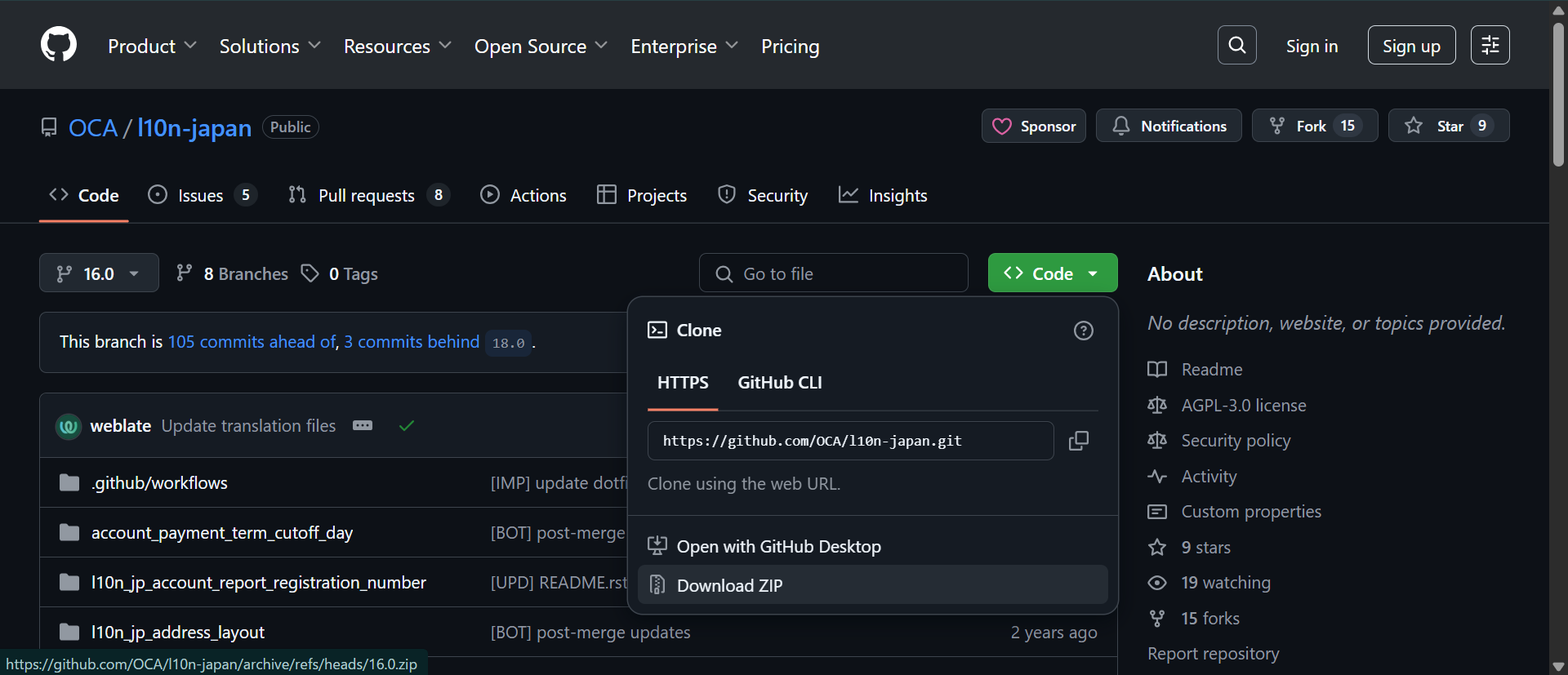The width and height of the screenshot is (1568, 675).
Task: Click the stars icon in About
Action: click(1157, 547)
